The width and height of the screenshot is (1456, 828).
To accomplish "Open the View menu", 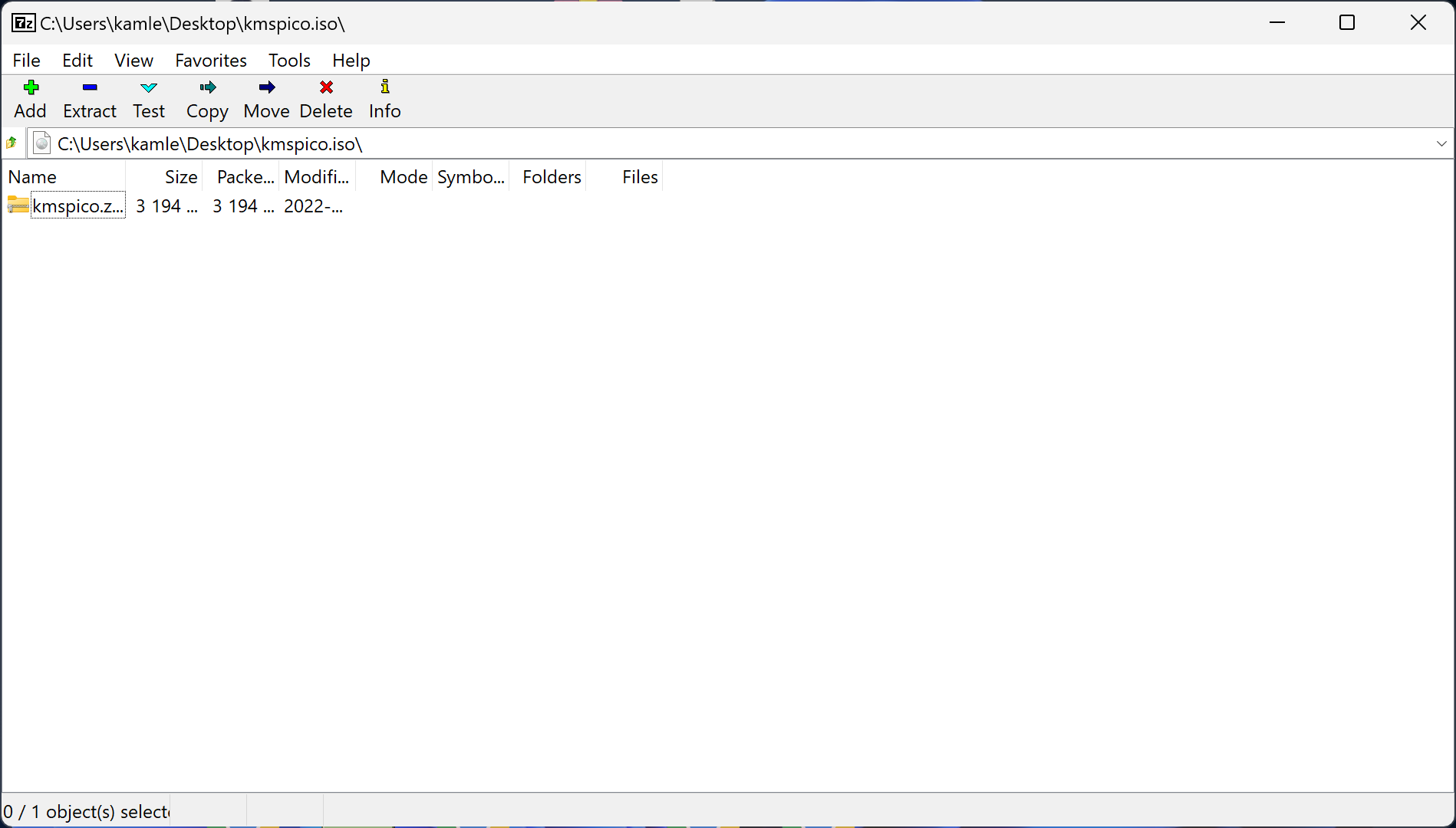I will [x=134, y=60].
